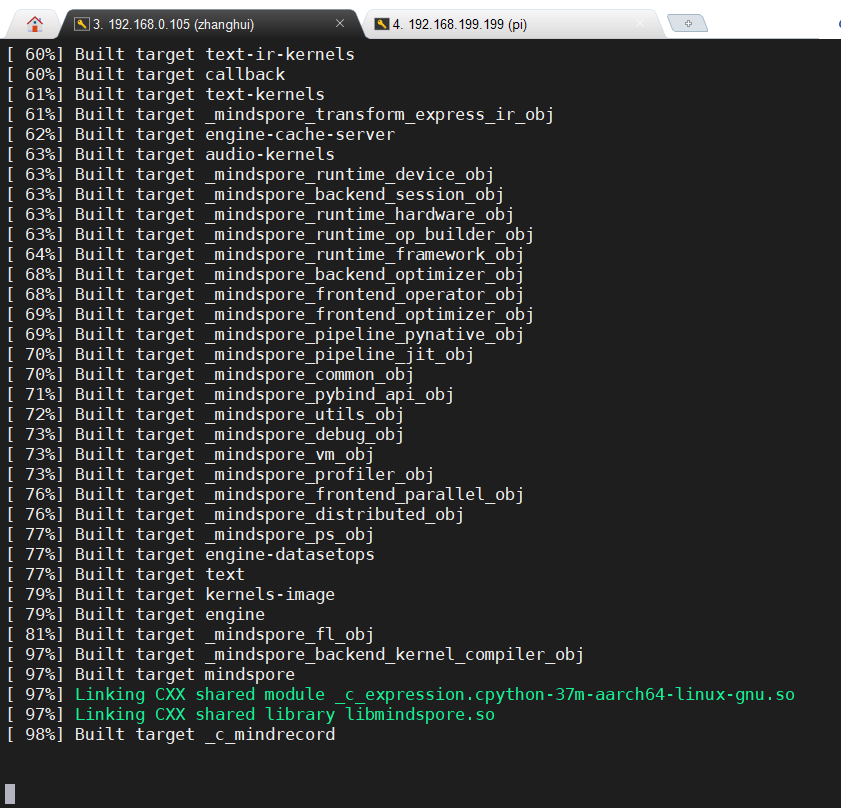Click the wrench icon on pi tab
841x808 pixels.
(381, 24)
